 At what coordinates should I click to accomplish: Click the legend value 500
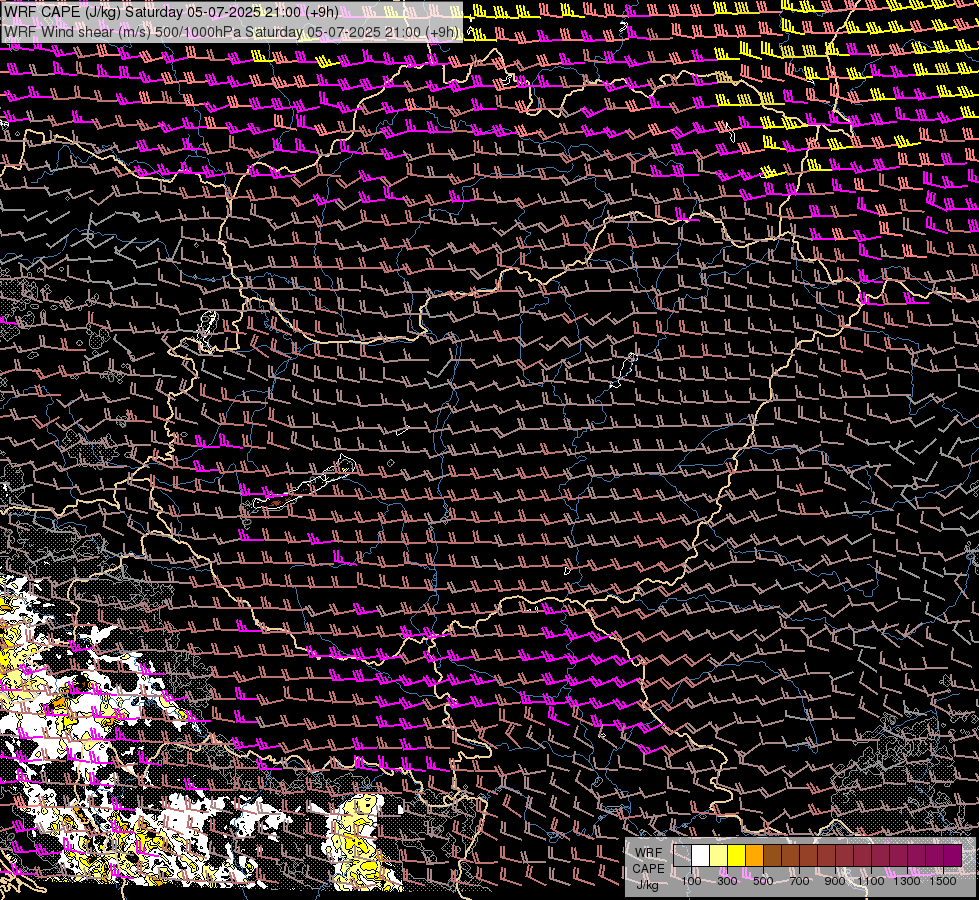[x=763, y=881]
